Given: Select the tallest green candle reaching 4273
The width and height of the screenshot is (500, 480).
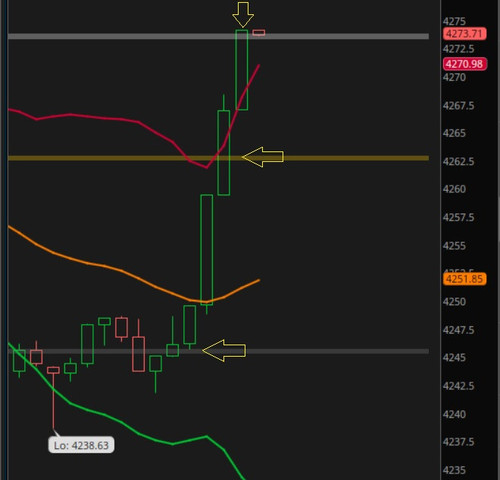Looking at the screenshot, I should (242, 70).
